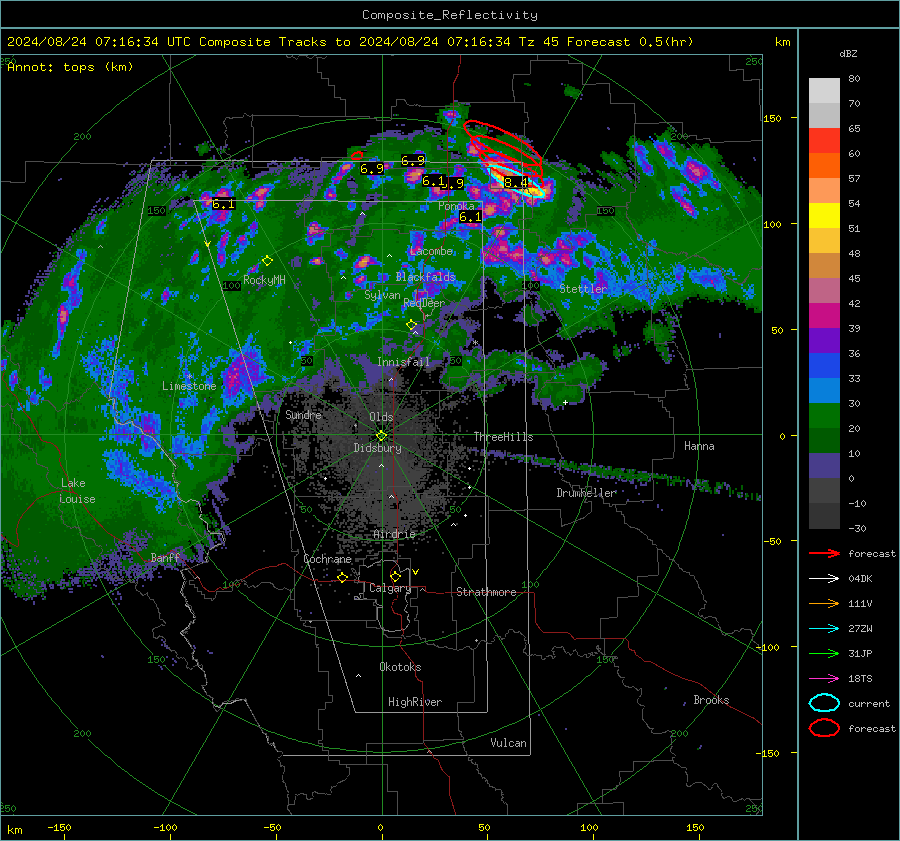Click the 0 tick on bottom x-axis
The image size is (900, 841).
pos(380,828)
